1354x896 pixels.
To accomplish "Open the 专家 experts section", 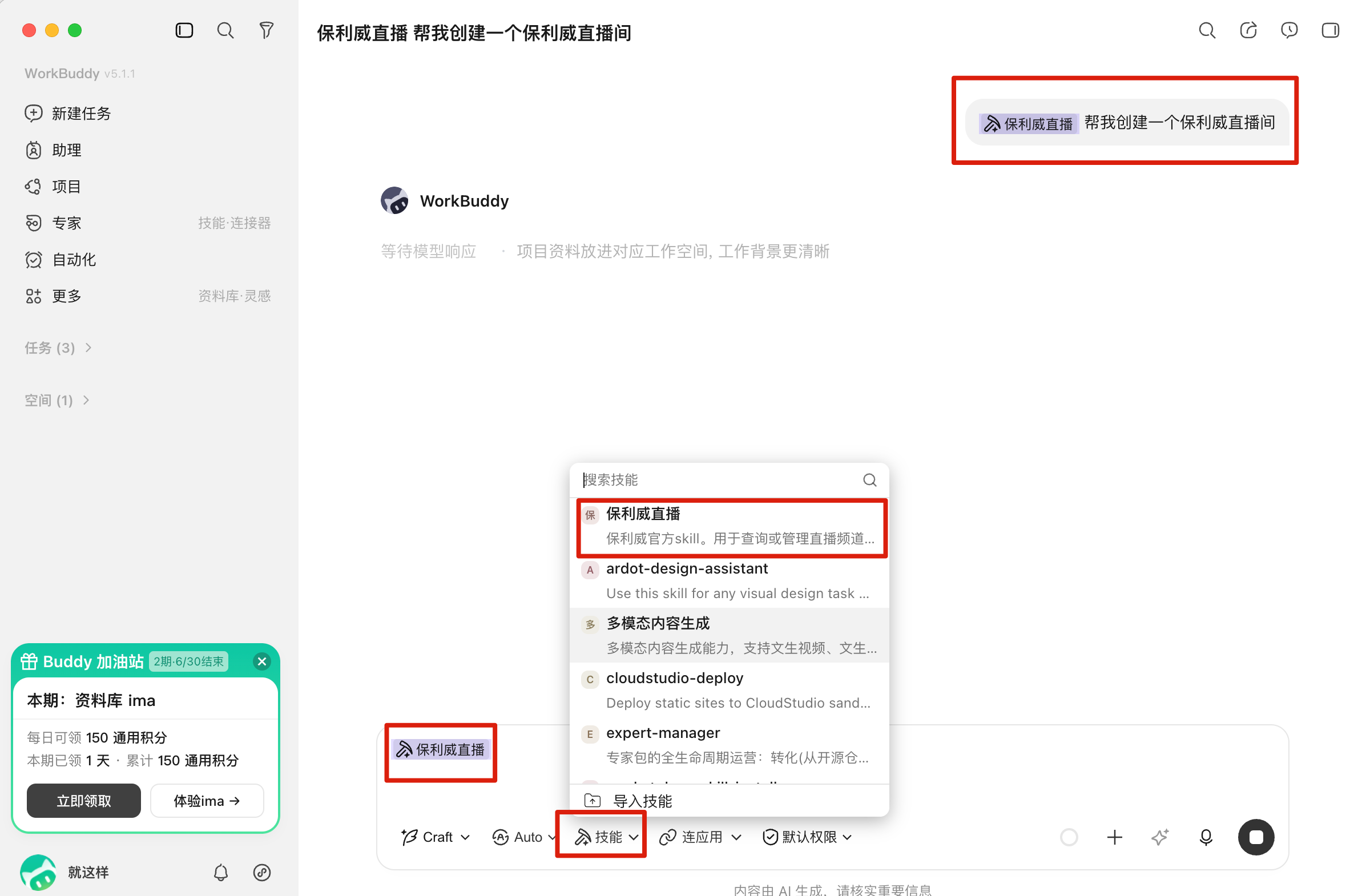I will coord(53,223).
